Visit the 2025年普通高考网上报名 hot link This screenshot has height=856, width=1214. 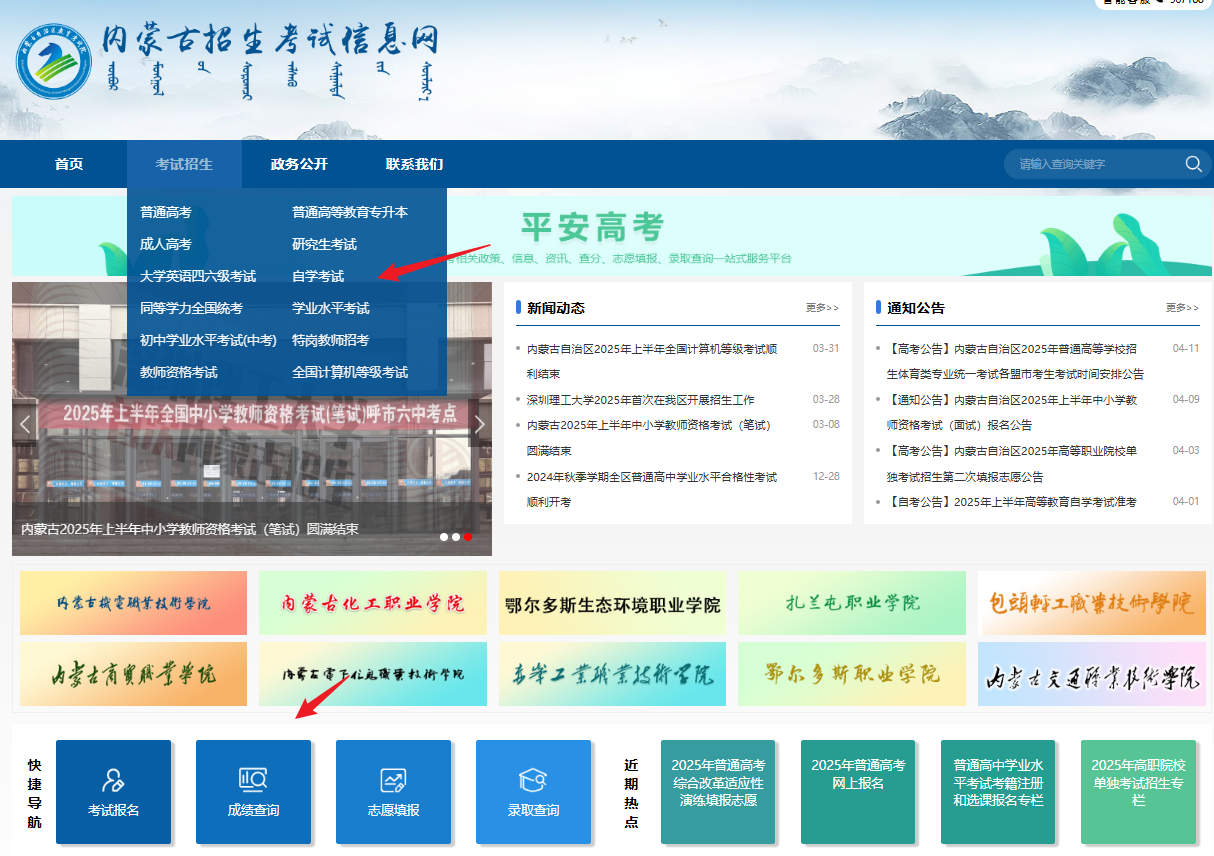[858, 792]
